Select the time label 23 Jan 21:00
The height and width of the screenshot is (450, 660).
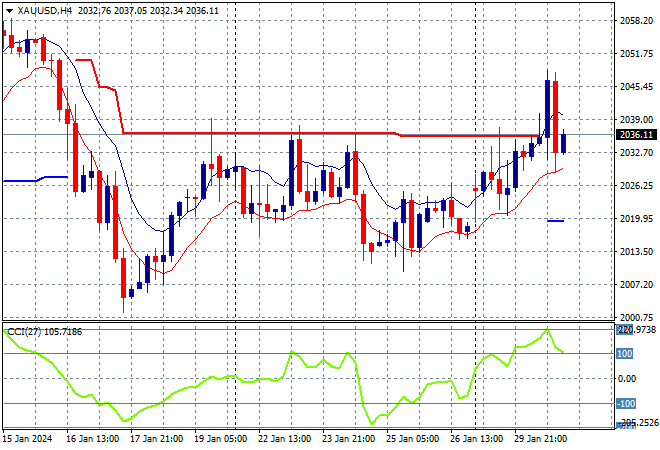tap(349, 439)
